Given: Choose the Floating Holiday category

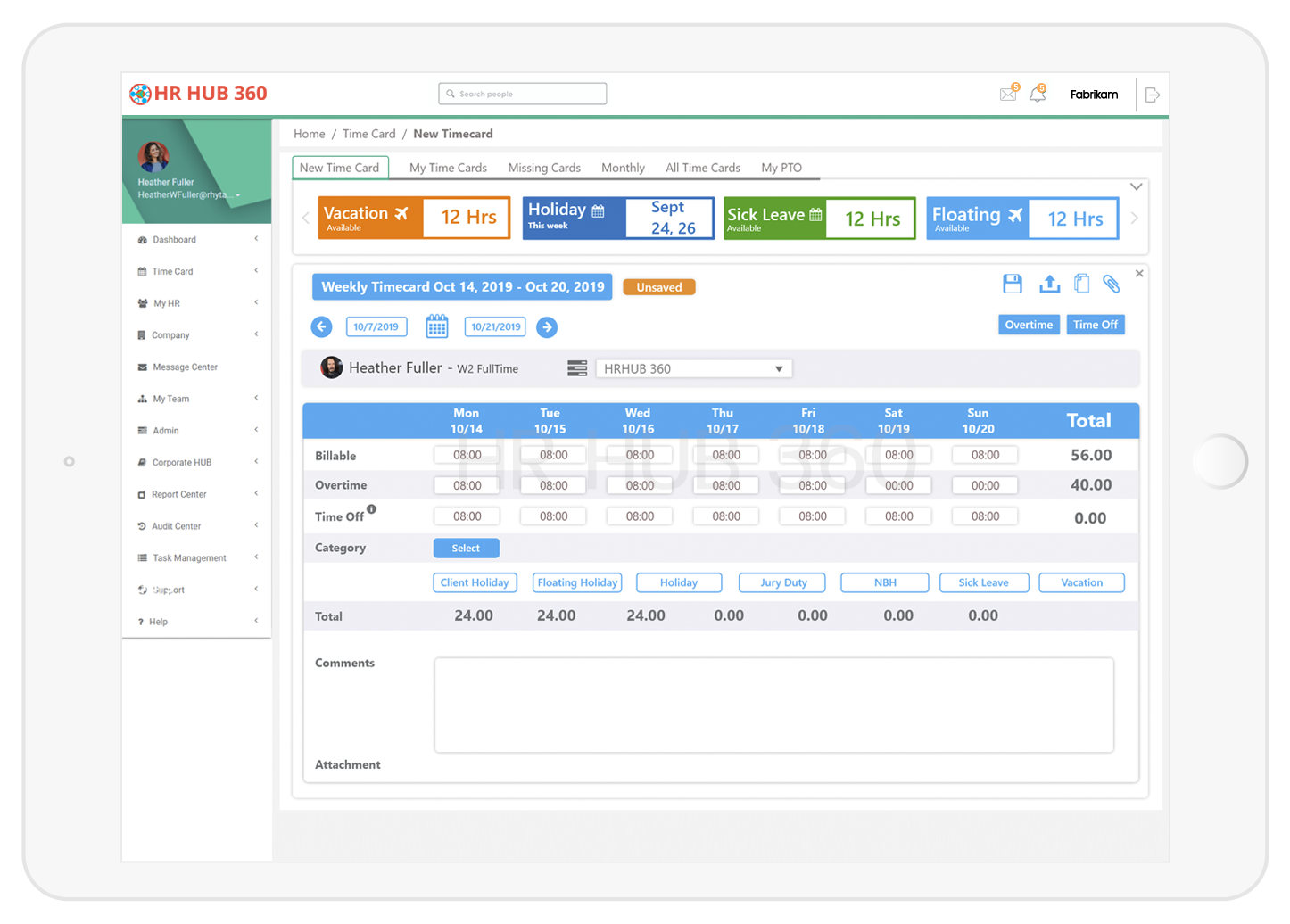Looking at the screenshot, I should coord(577,582).
